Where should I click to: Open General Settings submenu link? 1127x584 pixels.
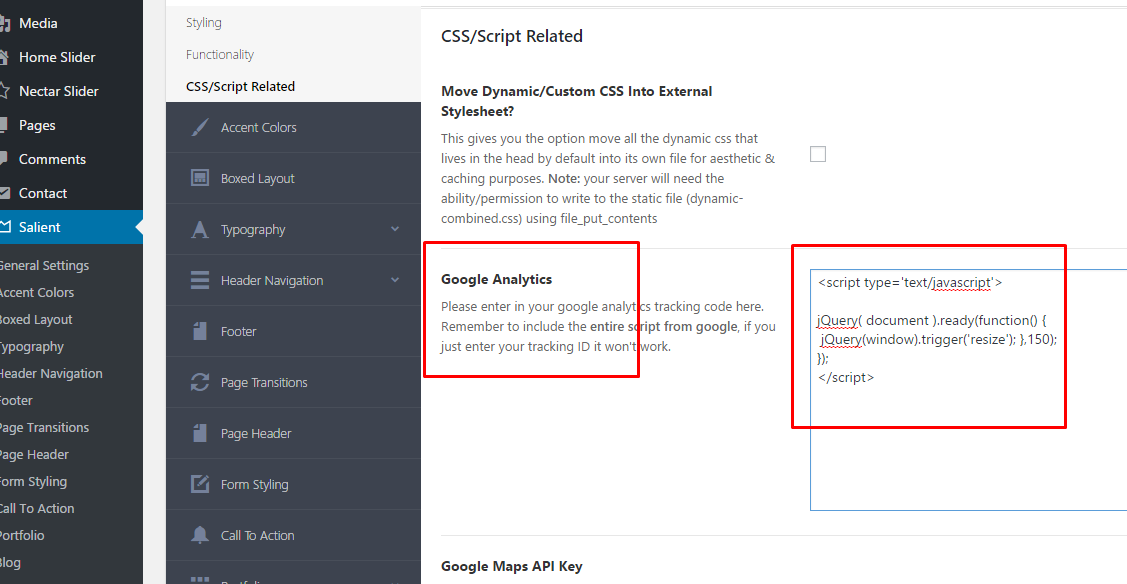tap(44, 266)
